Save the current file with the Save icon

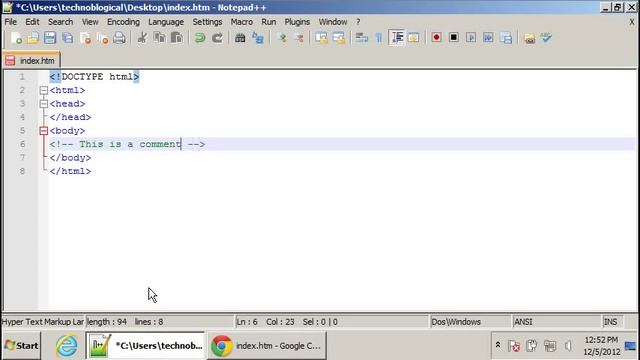(50, 38)
